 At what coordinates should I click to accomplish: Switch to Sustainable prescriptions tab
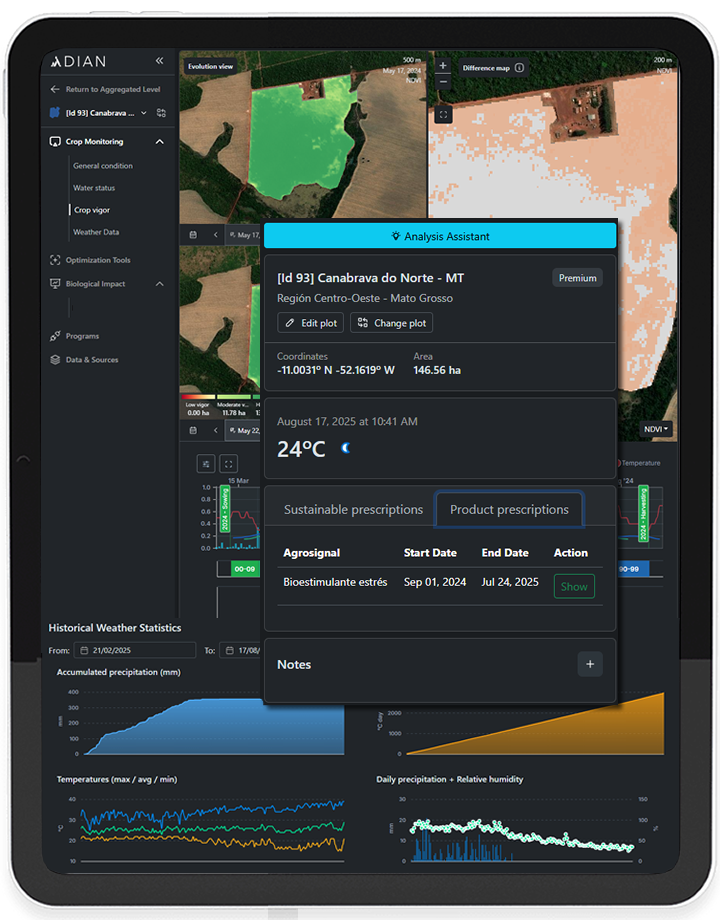pyautogui.click(x=353, y=509)
